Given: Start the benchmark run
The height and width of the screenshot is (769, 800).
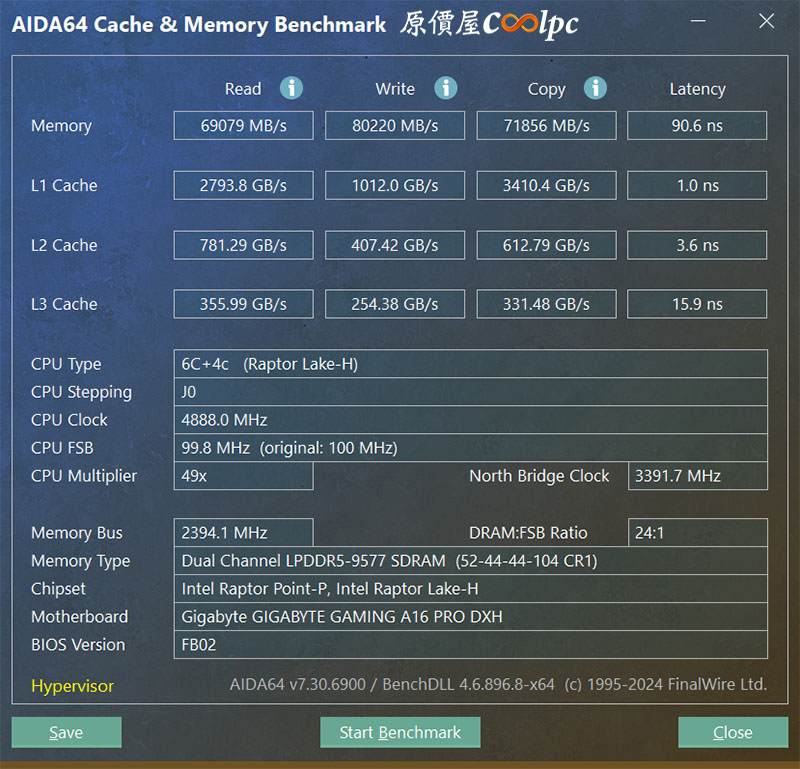Looking at the screenshot, I should [400, 732].
